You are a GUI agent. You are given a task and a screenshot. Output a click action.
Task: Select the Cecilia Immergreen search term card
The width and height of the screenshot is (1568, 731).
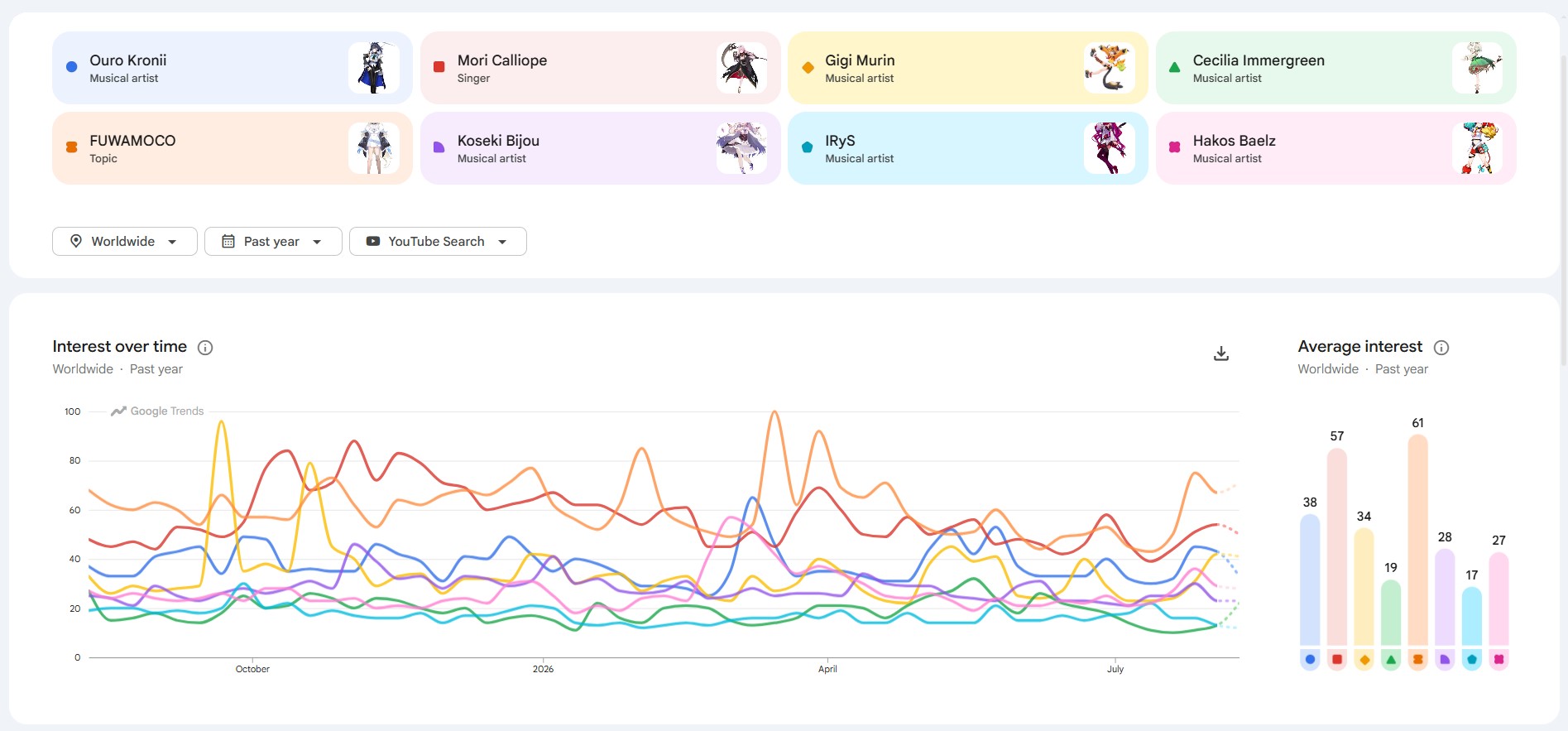pyautogui.click(x=1336, y=68)
